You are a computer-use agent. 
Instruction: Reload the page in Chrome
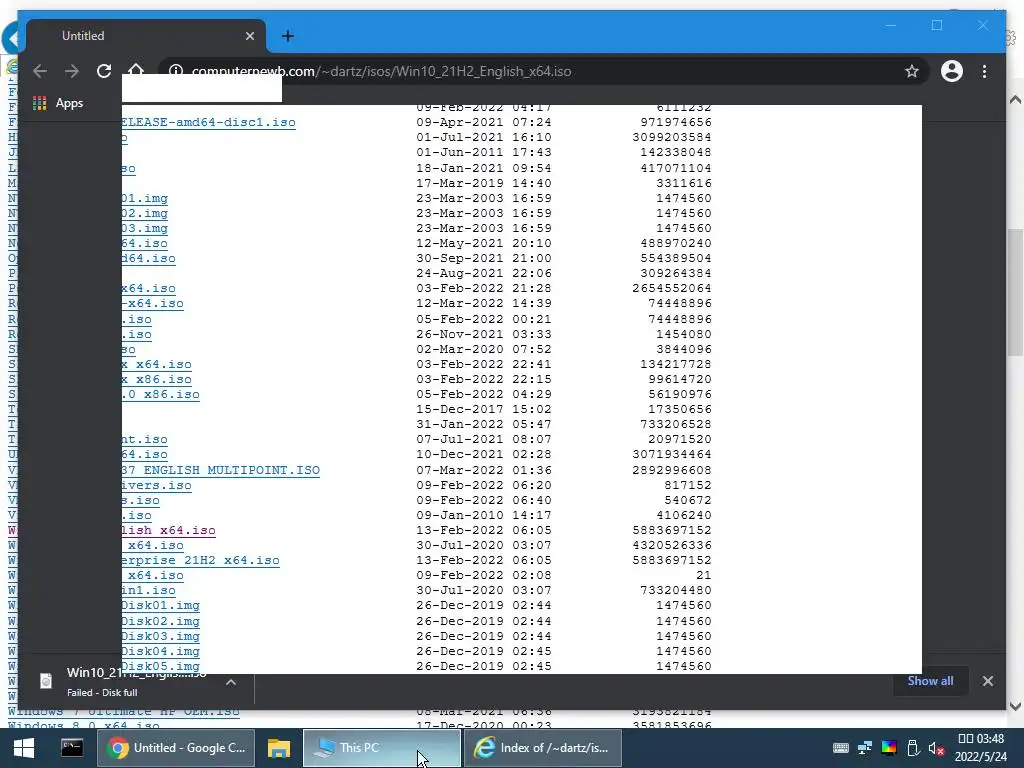coord(104,71)
